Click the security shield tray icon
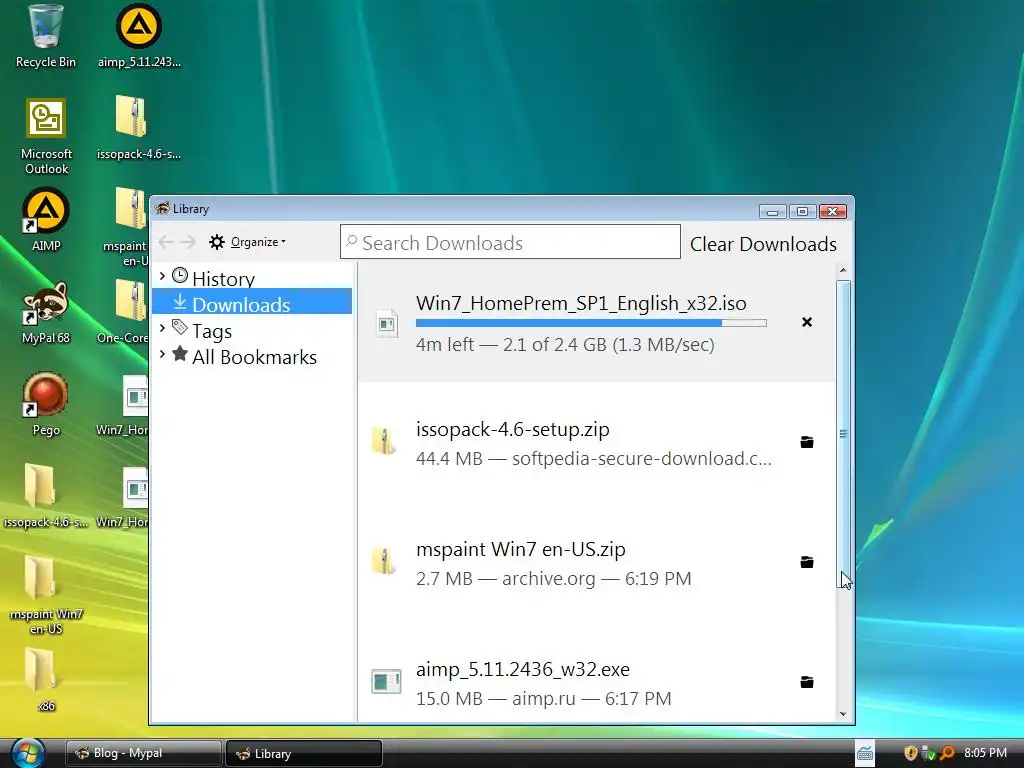1024x768 pixels. (x=910, y=753)
